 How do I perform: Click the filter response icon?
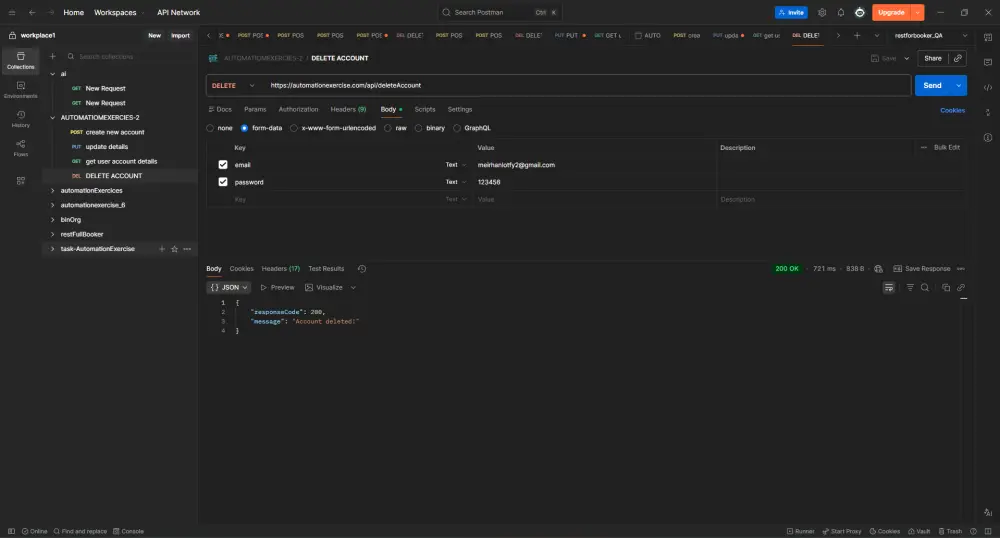point(910,287)
